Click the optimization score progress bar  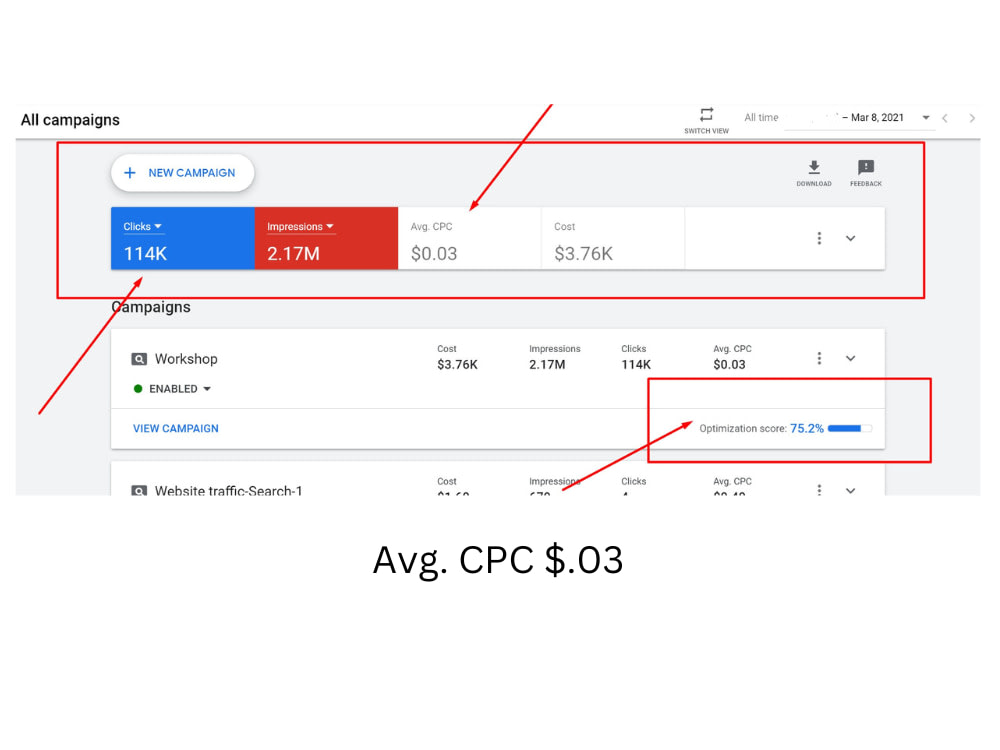point(849,429)
